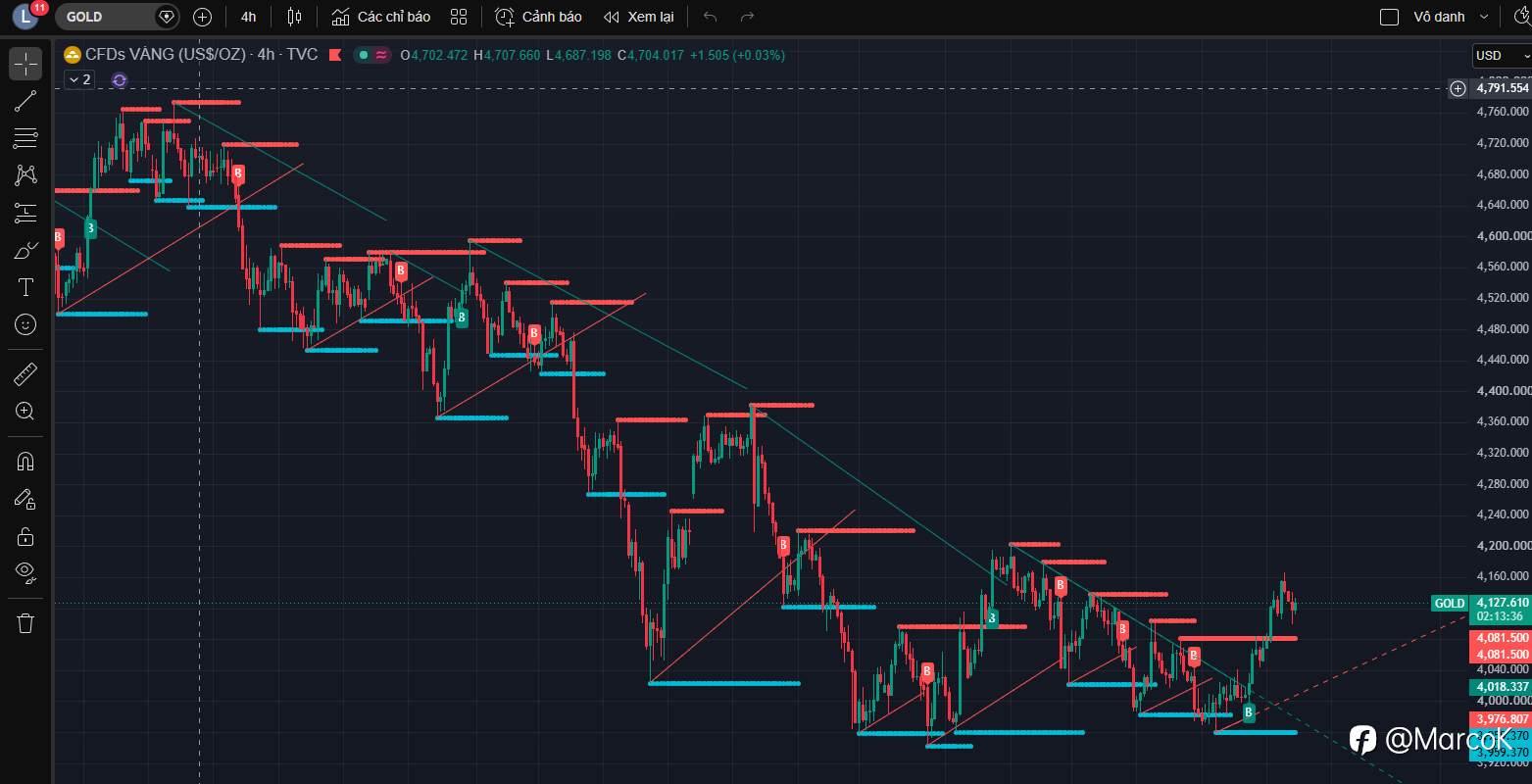Click the purple refresh indicator icon

tap(120, 80)
